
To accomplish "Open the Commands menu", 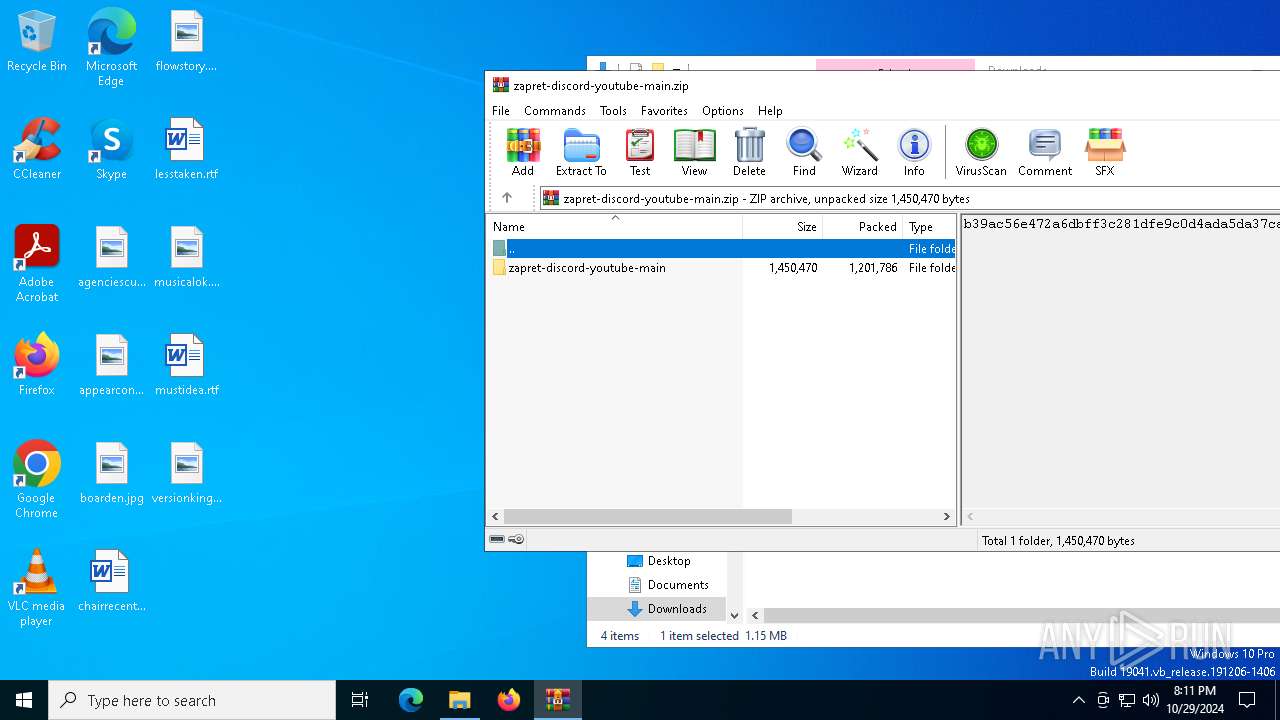I will pyautogui.click(x=555, y=111).
